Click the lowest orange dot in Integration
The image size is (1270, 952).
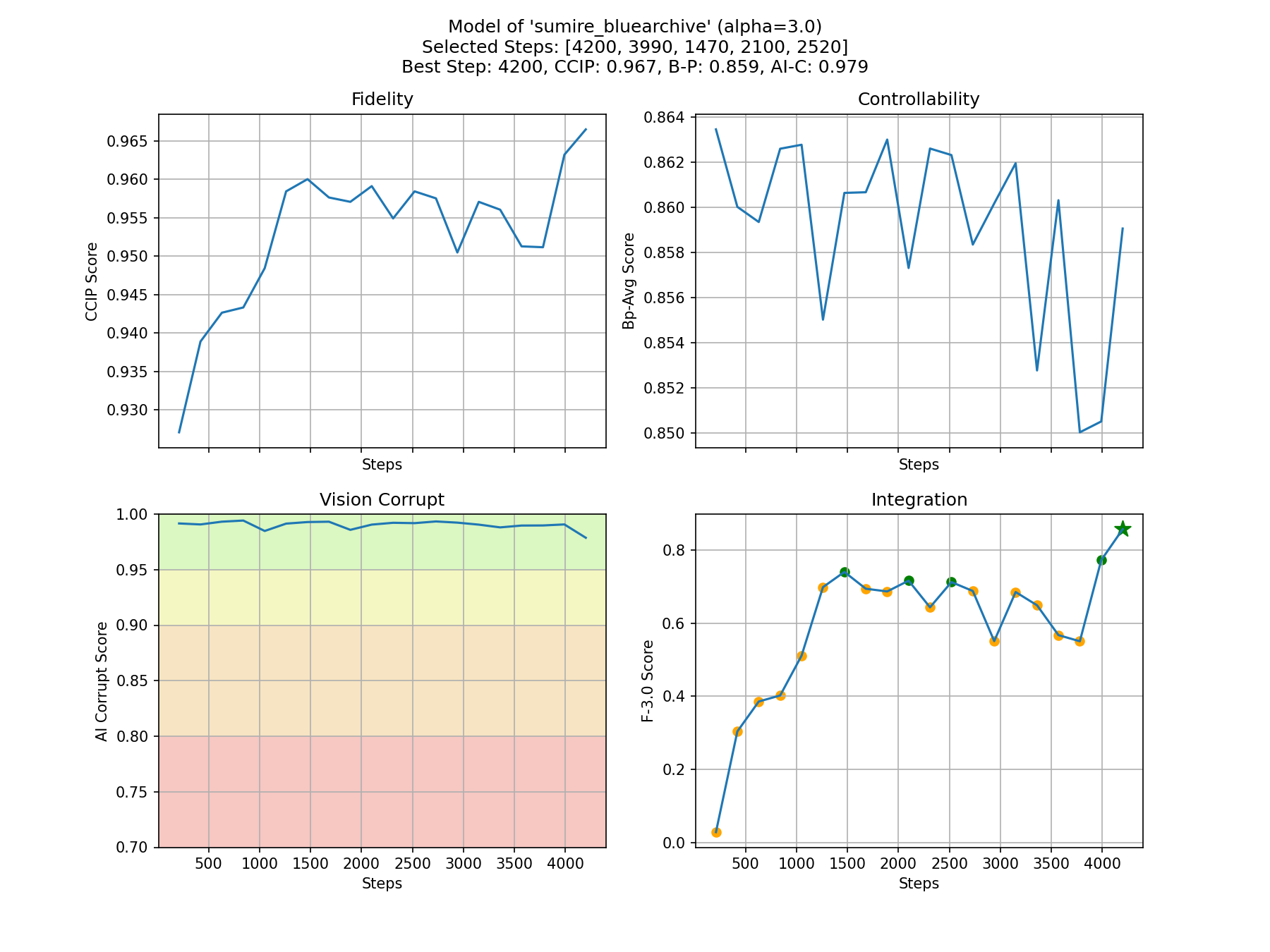click(x=716, y=832)
